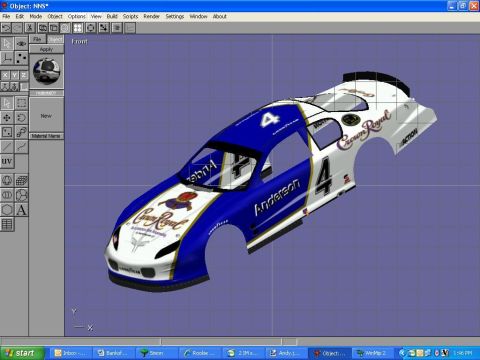Screen dimensions: 480x360
Task: Open the Scripts menu
Action: (x=130, y=16)
